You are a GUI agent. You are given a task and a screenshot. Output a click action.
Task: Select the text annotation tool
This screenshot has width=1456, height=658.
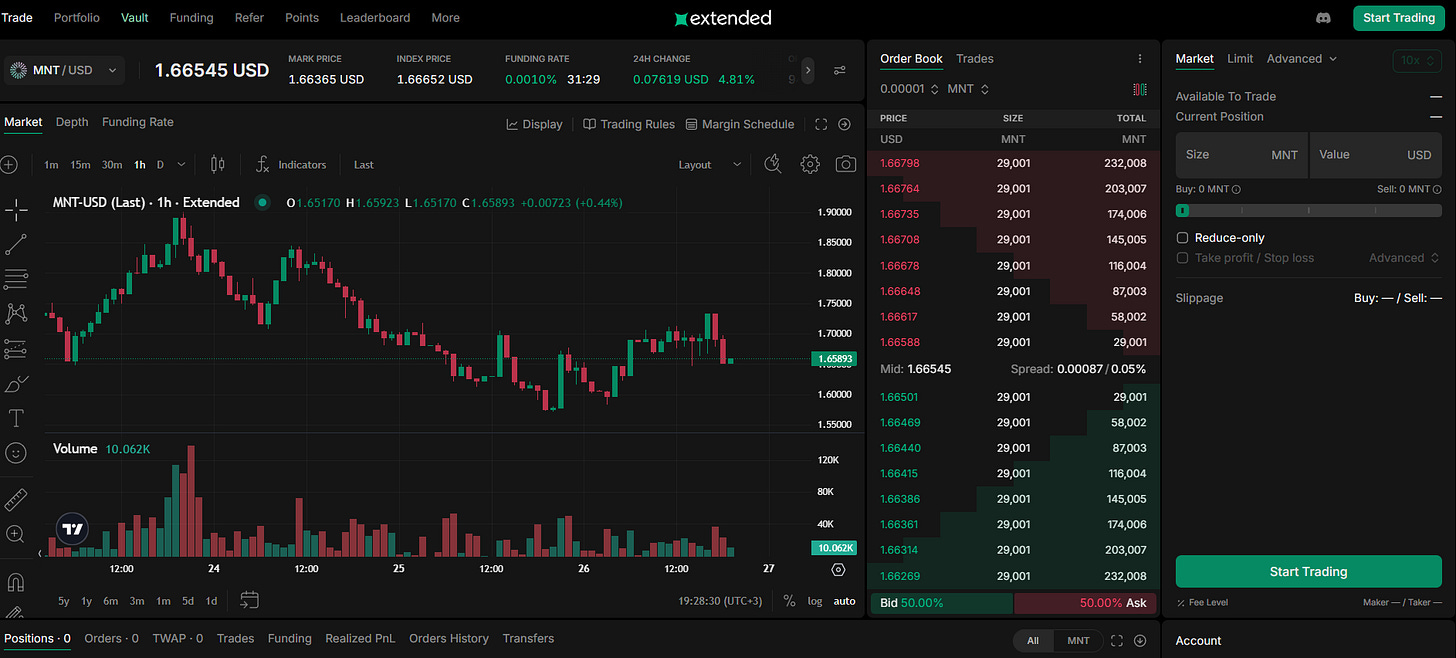point(16,417)
